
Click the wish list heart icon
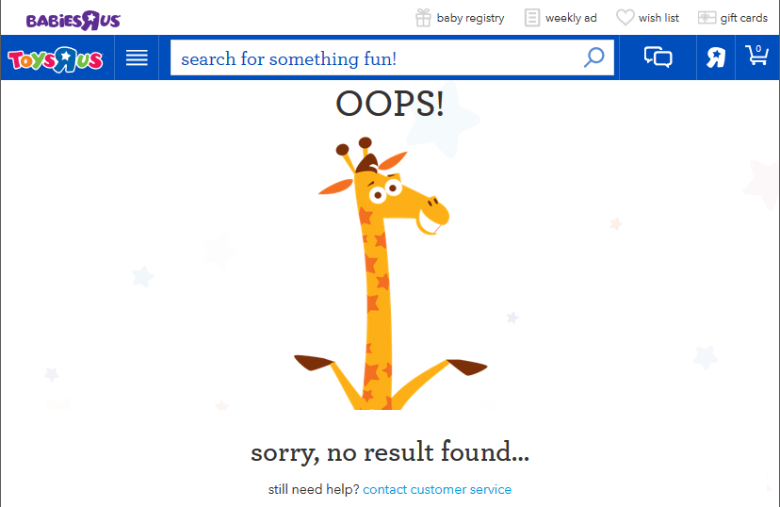click(625, 17)
